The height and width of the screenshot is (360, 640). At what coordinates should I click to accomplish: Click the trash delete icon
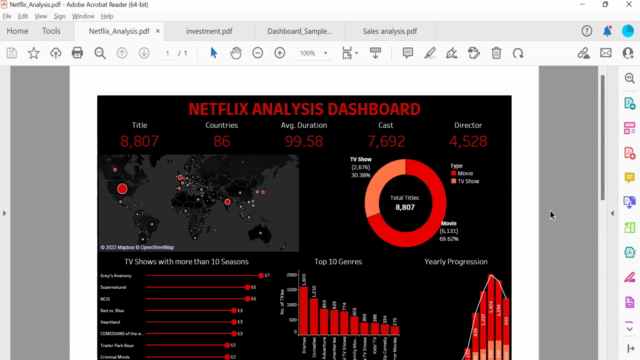[x=496, y=53]
